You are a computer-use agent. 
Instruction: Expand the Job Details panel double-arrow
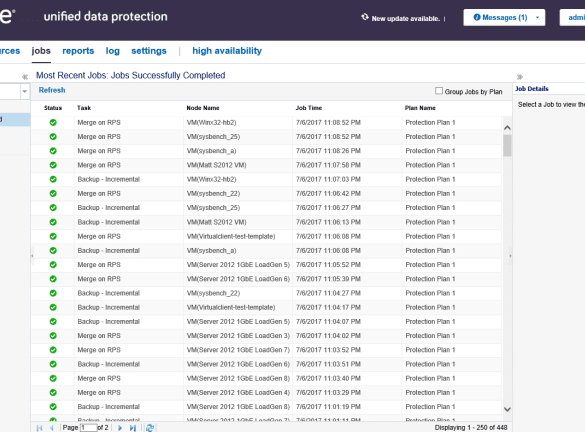coord(520,77)
